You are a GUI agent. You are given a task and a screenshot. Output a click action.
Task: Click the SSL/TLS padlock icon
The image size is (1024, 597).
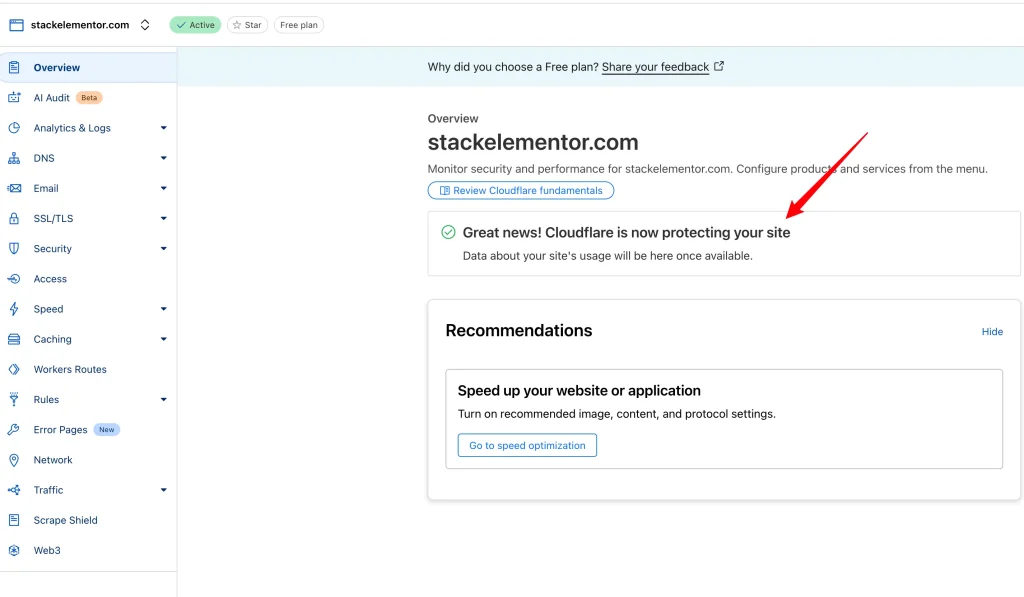pyautogui.click(x=14, y=218)
